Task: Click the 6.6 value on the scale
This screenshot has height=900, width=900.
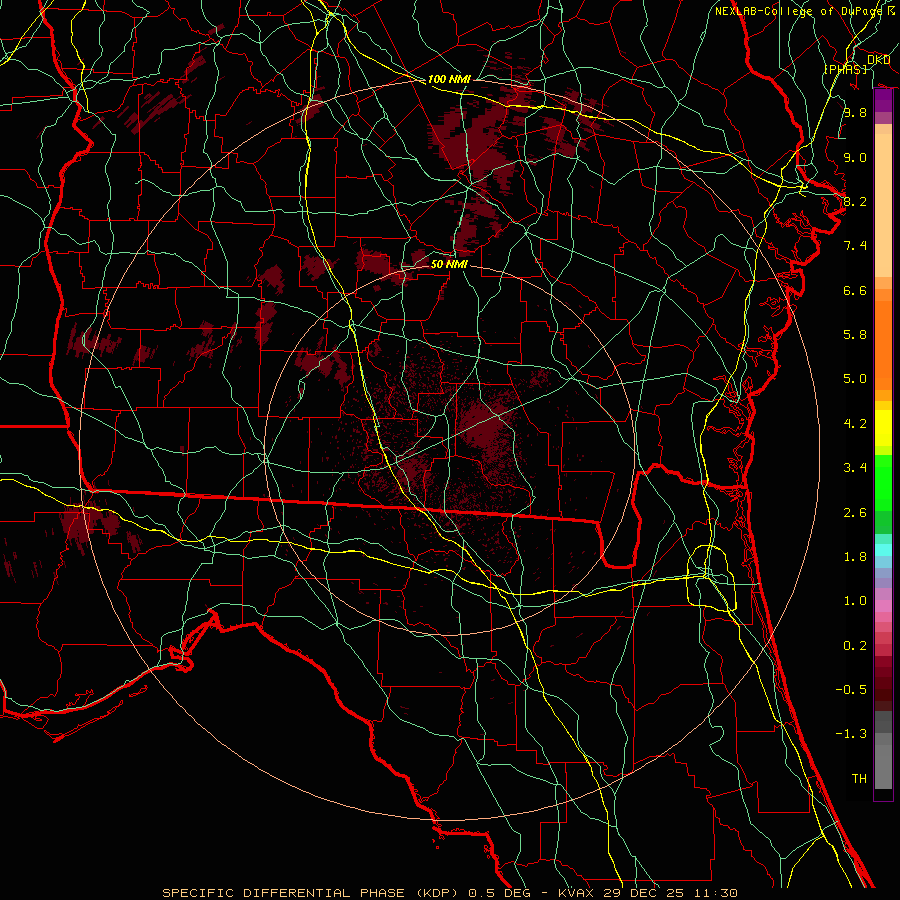Action: point(854,291)
